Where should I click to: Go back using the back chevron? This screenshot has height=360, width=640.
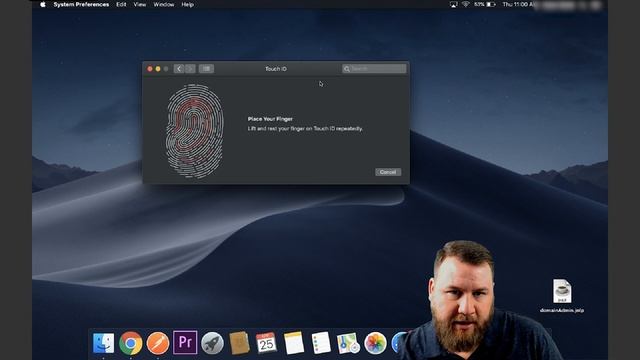click(x=179, y=69)
